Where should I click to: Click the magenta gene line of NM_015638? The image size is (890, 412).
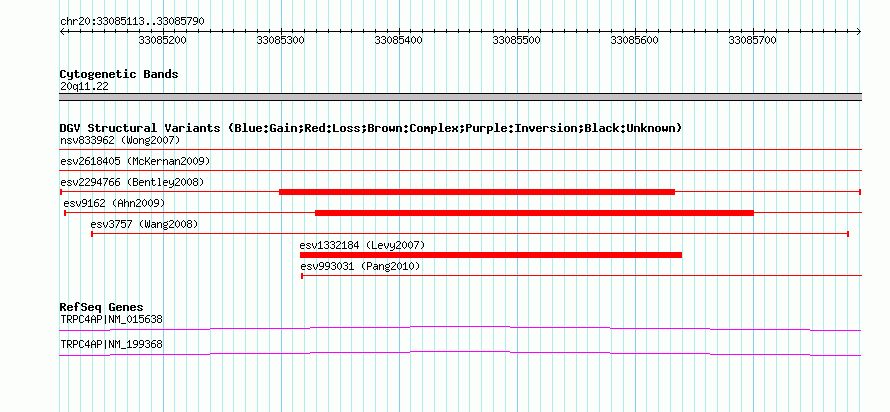460,328
